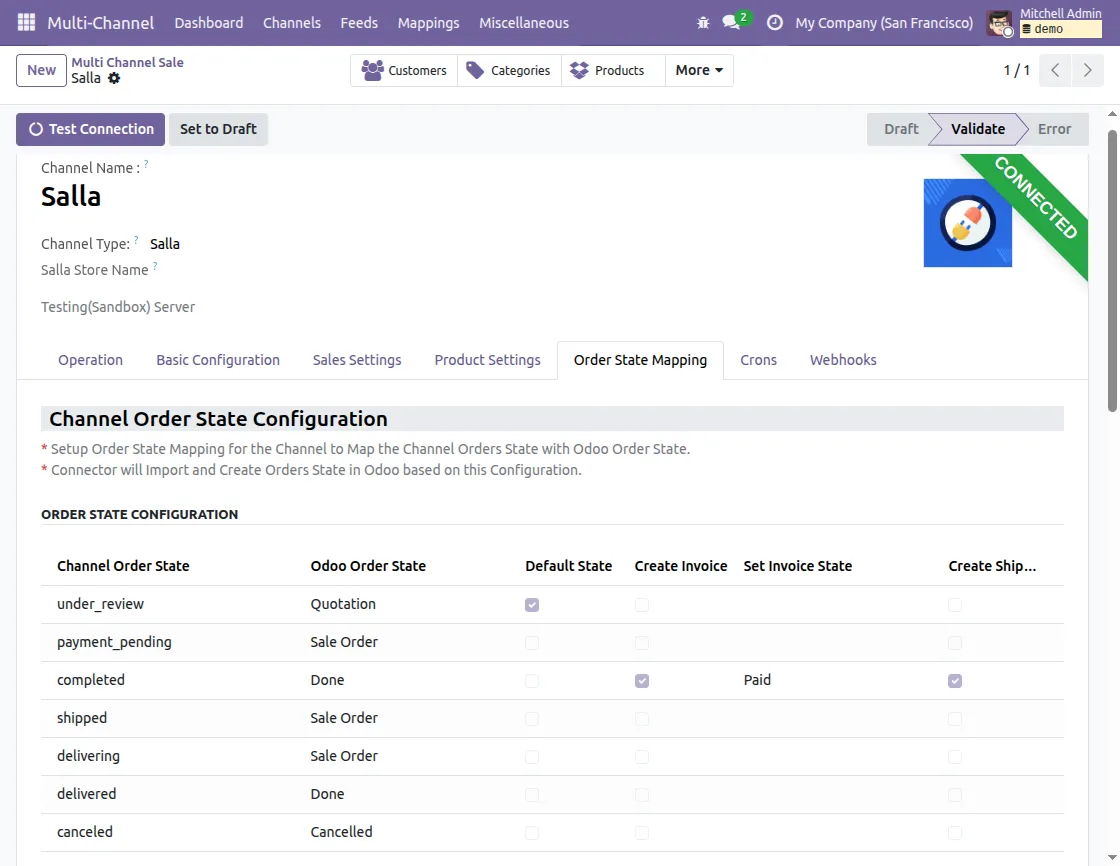Open the Mappings menu
Image resolution: width=1120 pixels, height=866 pixels.
pos(428,22)
